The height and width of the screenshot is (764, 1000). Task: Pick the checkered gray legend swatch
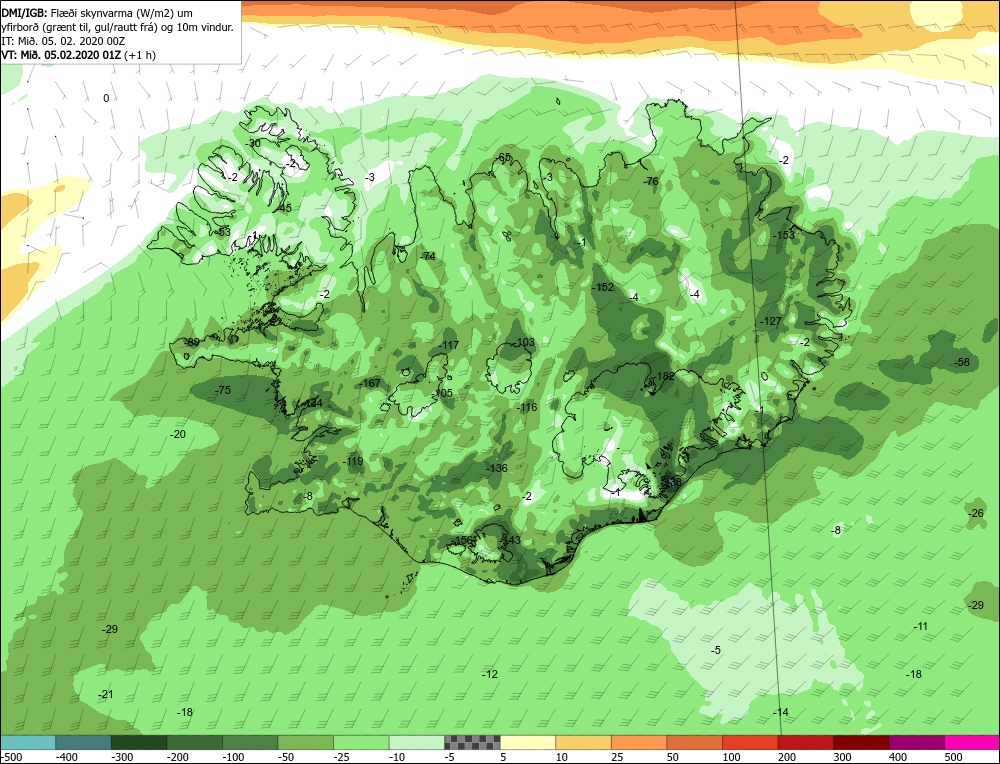click(x=473, y=742)
